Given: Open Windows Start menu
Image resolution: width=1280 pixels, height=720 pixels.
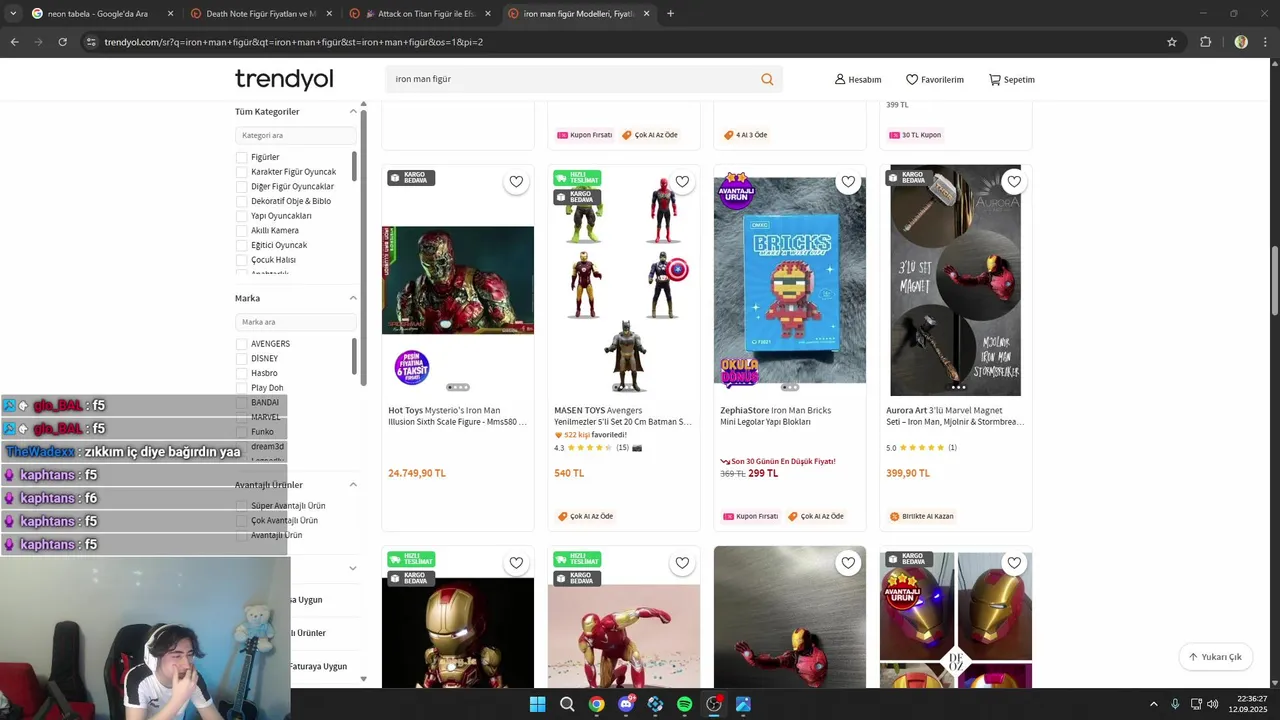Looking at the screenshot, I should click(x=537, y=704).
